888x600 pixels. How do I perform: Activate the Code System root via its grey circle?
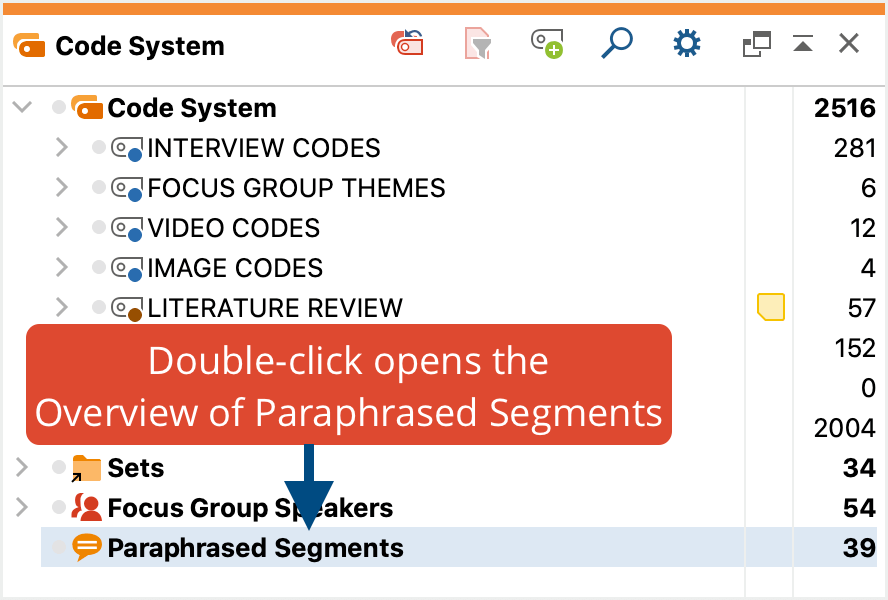[59, 107]
